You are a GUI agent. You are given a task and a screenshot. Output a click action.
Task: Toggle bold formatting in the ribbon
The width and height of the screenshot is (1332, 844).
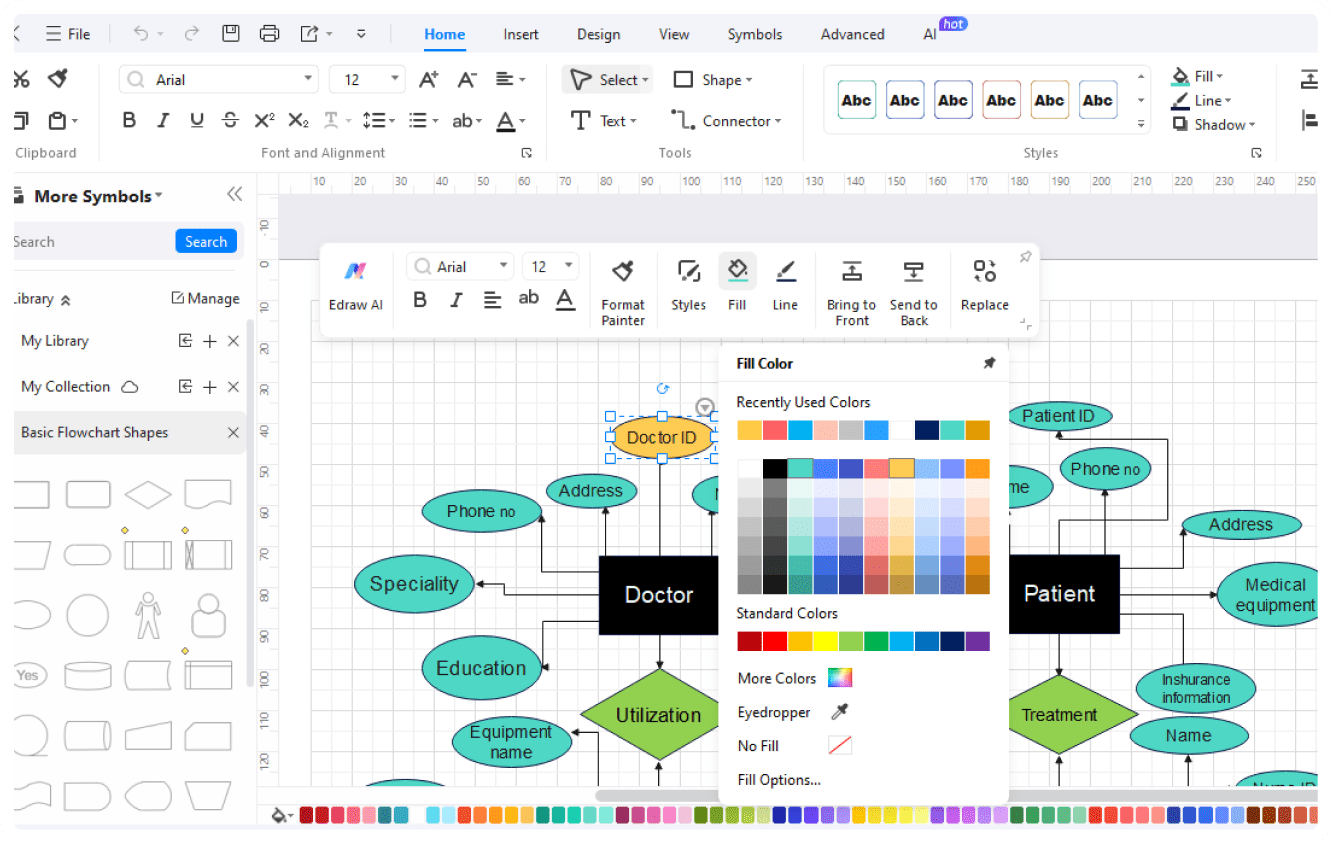coord(129,119)
